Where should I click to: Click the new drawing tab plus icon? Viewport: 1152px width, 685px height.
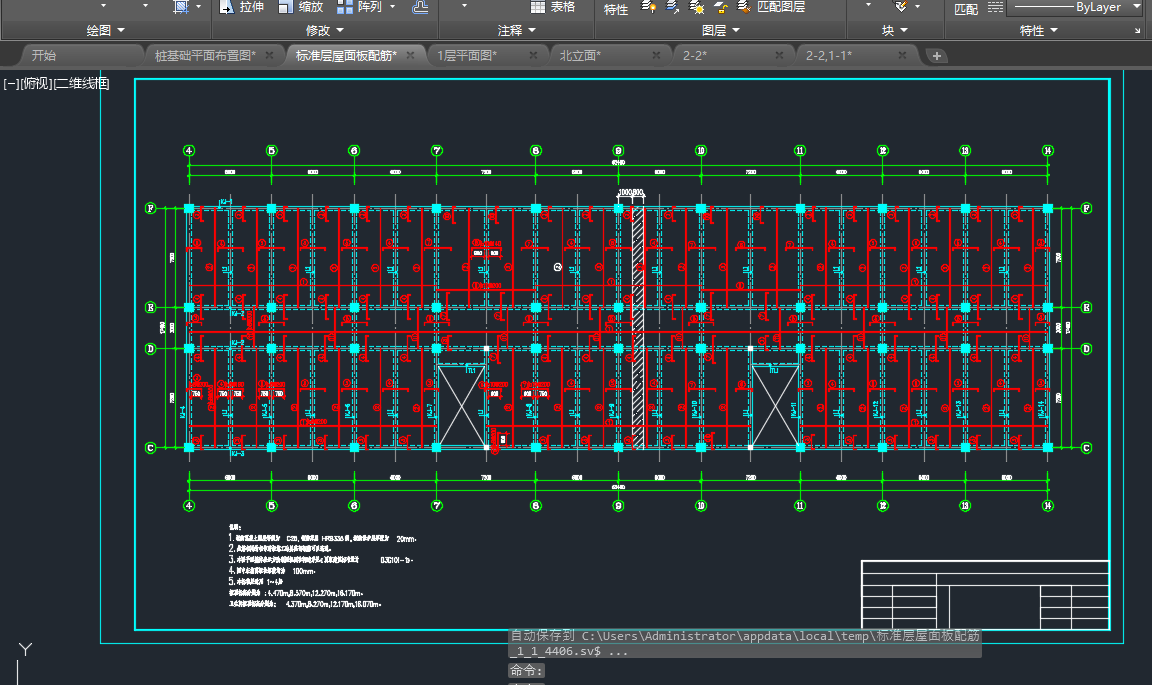click(x=936, y=56)
